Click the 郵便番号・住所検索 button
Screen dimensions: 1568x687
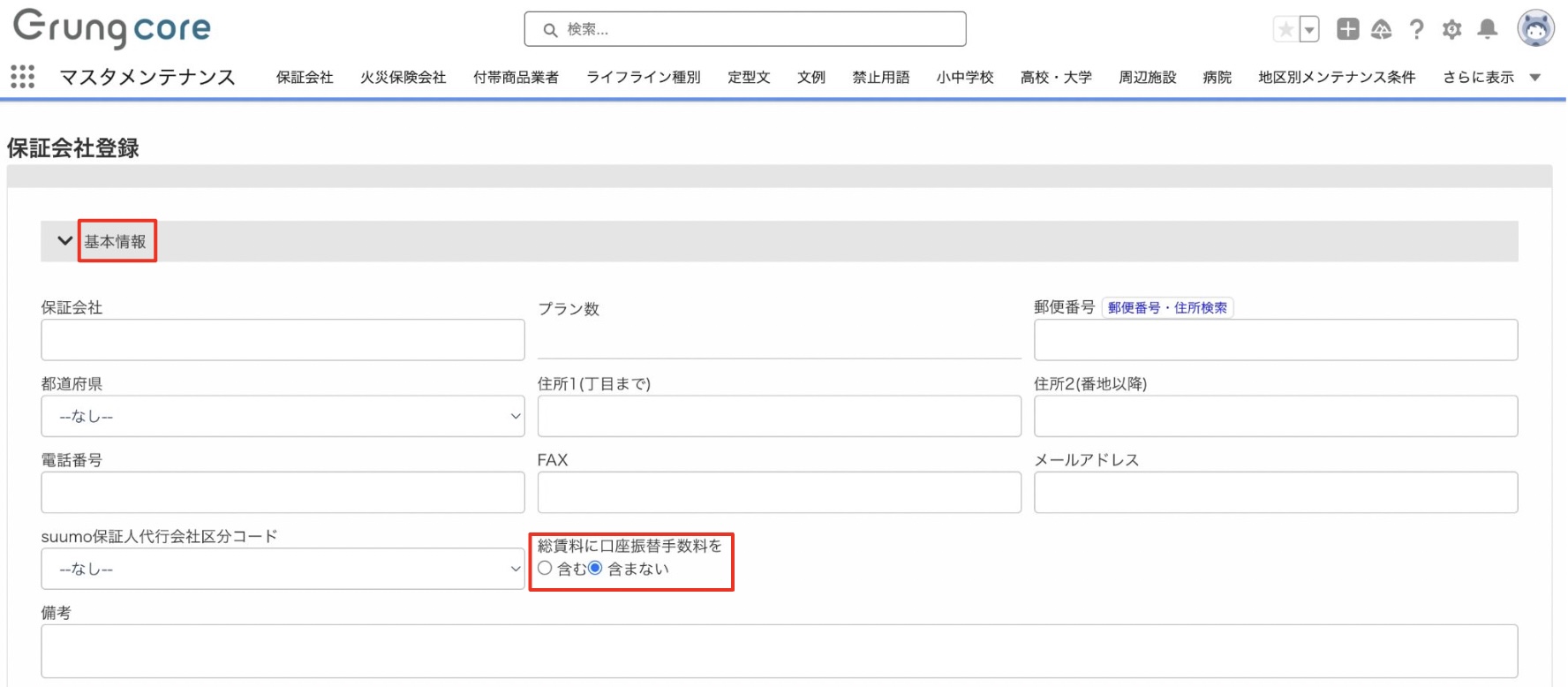1166,308
